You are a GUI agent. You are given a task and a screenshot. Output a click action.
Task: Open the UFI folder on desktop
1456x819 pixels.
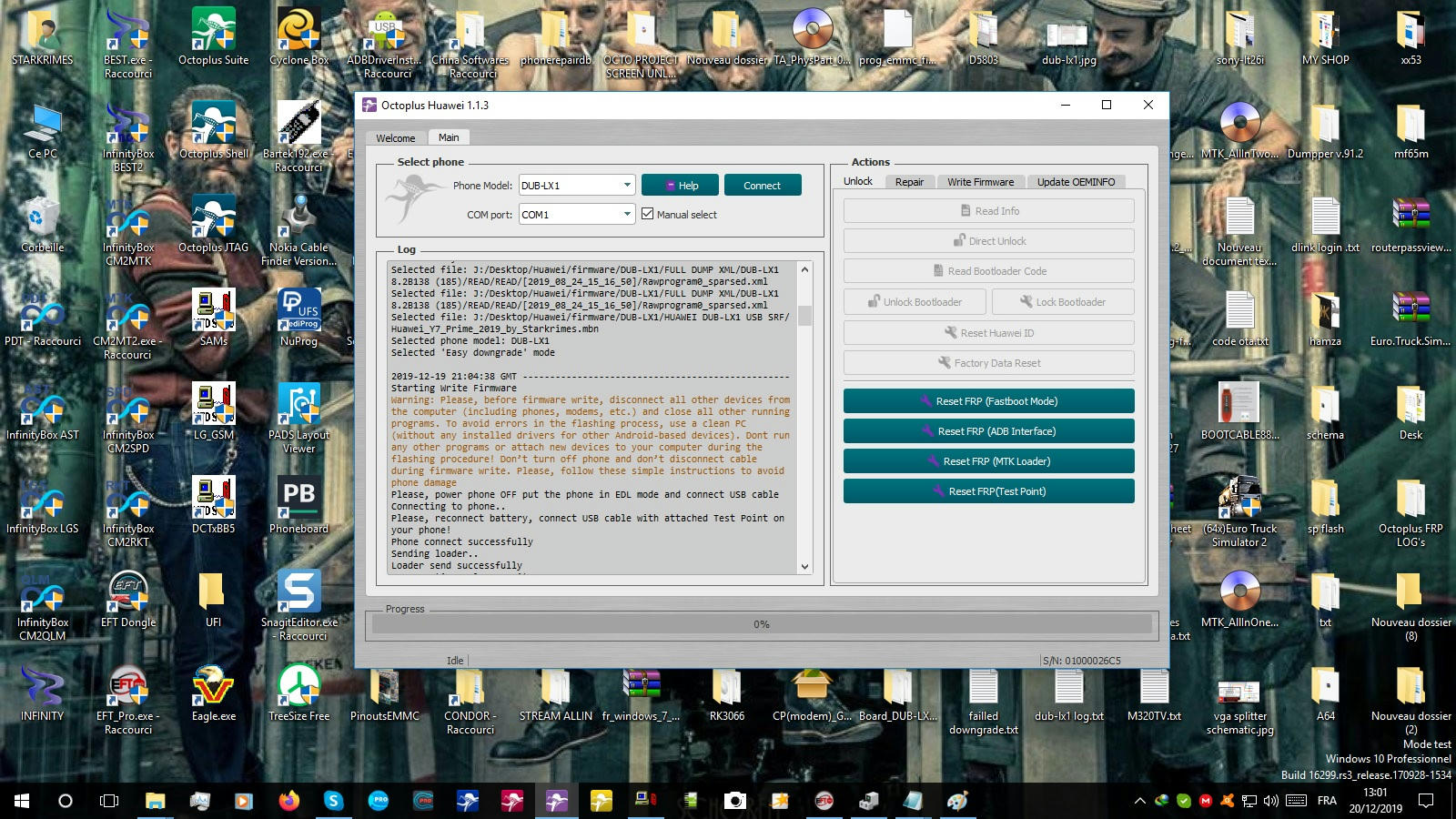point(213,599)
